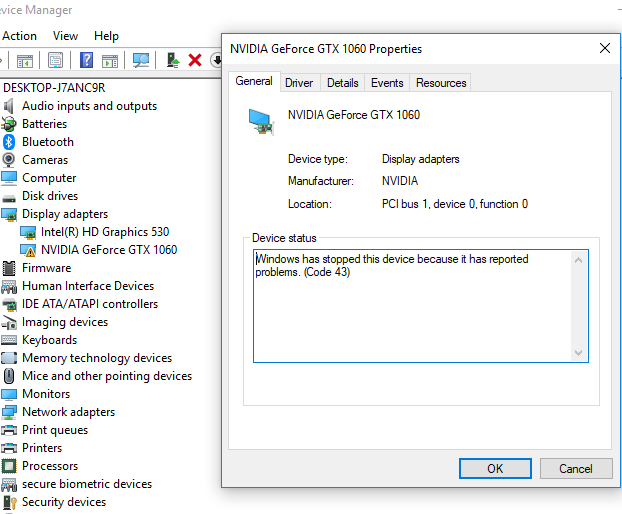The height and width of the screenshot is (514, 622).
Task: Select the Mice and other pointing devices icon
Action: (x=9, y=376)
